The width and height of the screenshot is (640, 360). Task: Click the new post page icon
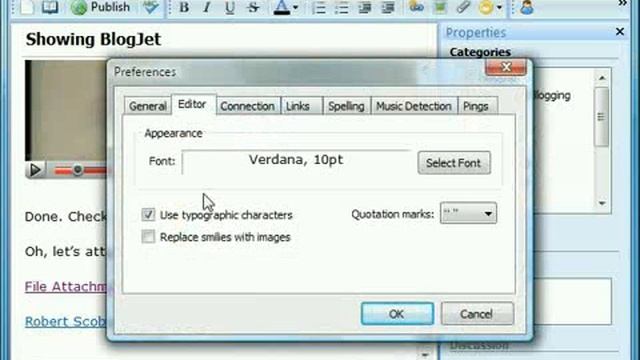click(x=27, y=7)
